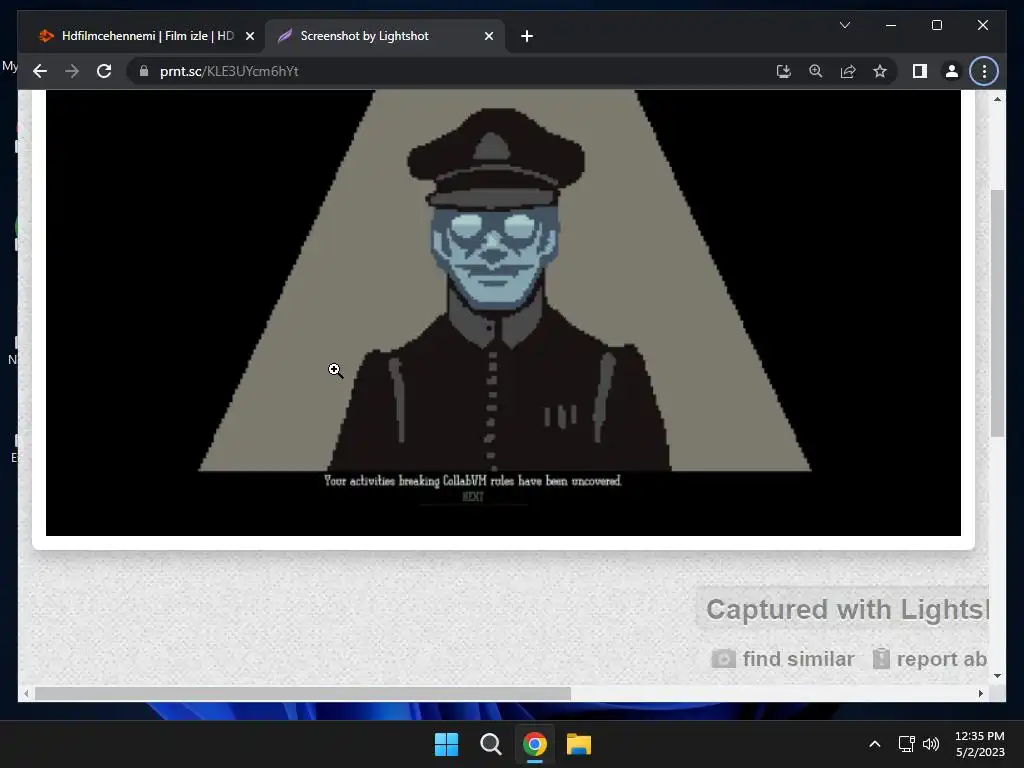The image size is (1024, 768).
Task: Click the scroll down arrow
Action: coord(997,676)
